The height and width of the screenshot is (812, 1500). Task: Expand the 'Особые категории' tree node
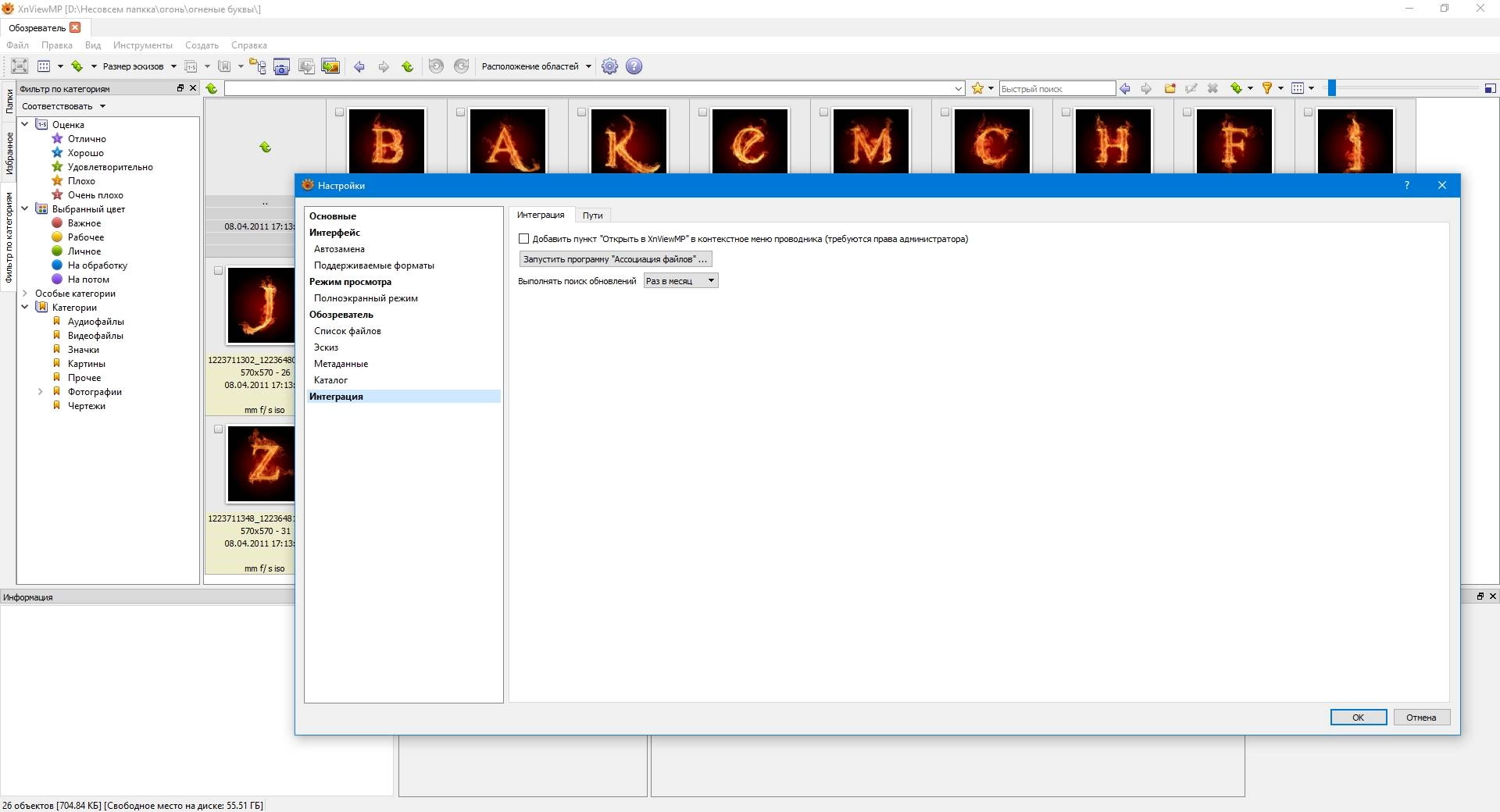(25, 294)
